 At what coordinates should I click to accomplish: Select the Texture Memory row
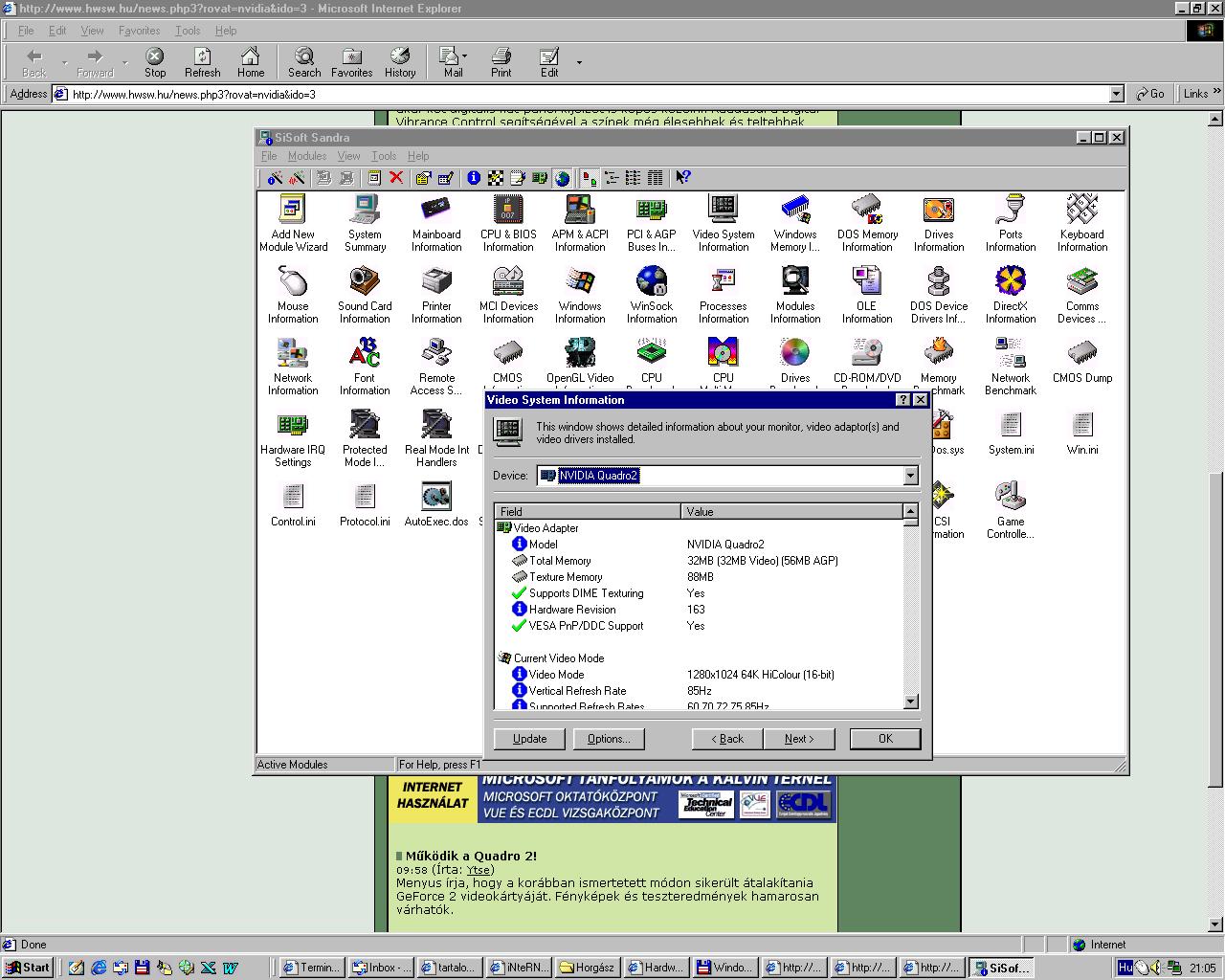[x=699, y=577]
